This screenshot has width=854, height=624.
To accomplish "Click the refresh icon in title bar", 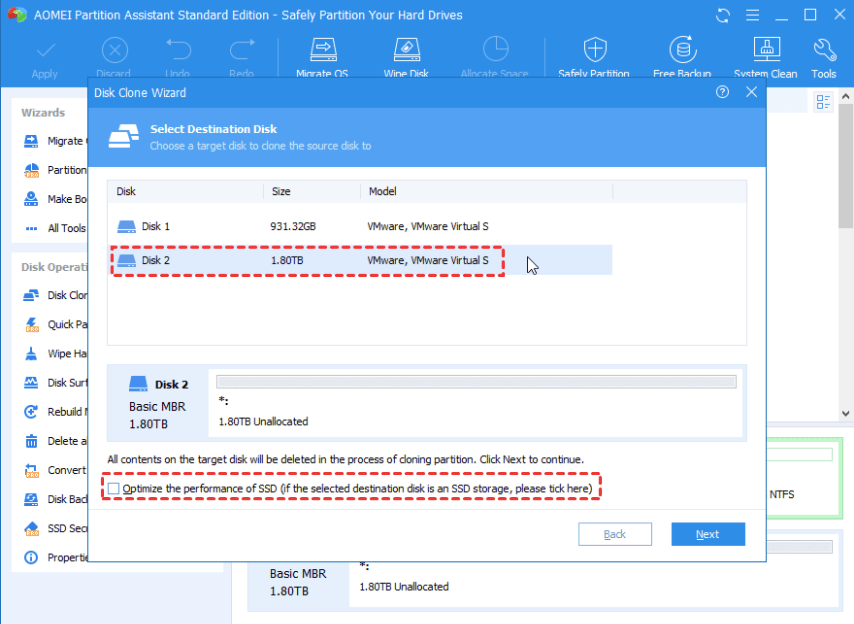I will click(723, 15).
